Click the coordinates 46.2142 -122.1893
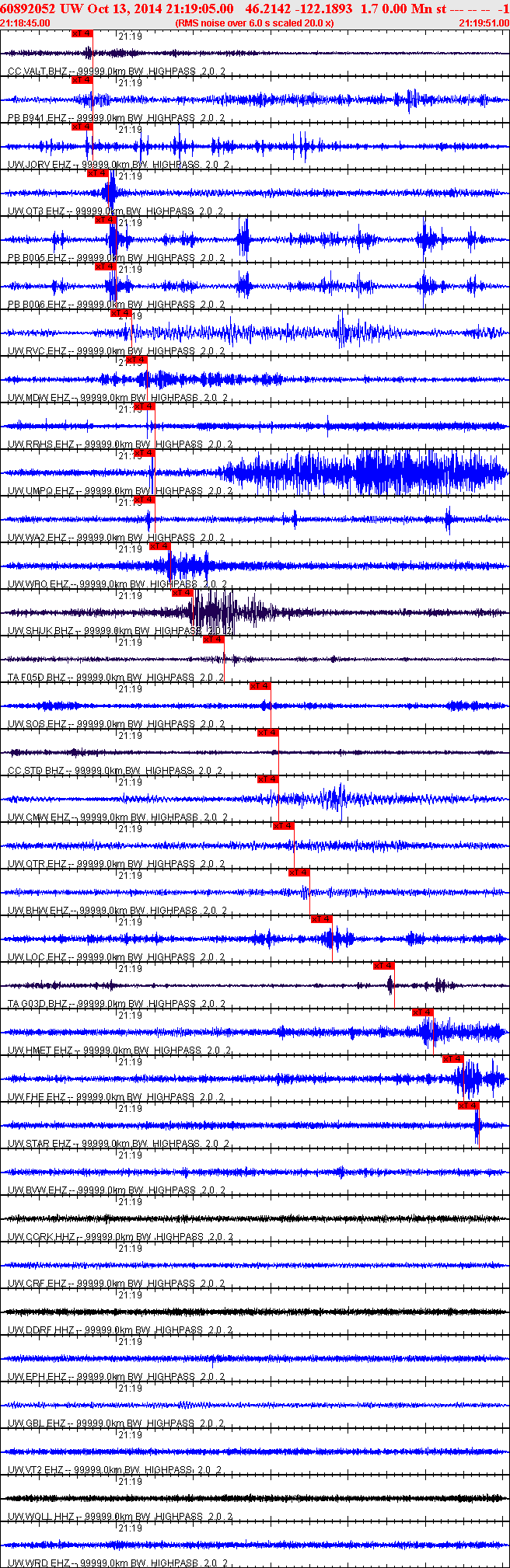This screenshot has width=510, height=1568. tap(299, 9)
